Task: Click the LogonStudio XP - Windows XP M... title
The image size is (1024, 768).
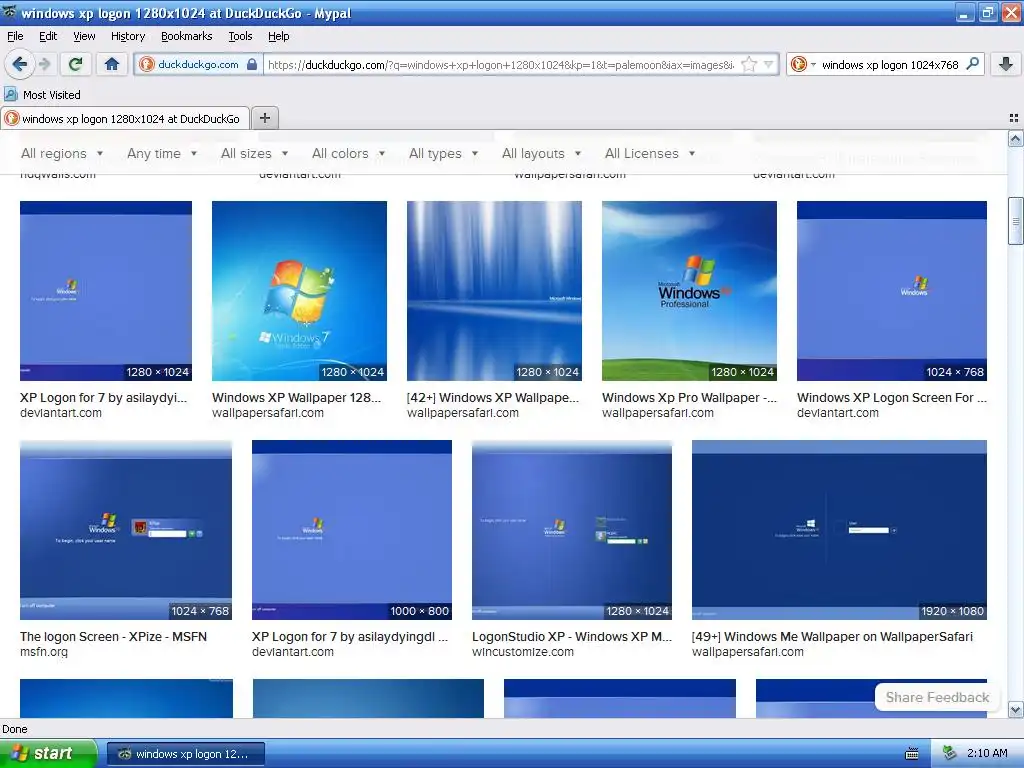Action: pyautogui.click(x=571, y=636)
